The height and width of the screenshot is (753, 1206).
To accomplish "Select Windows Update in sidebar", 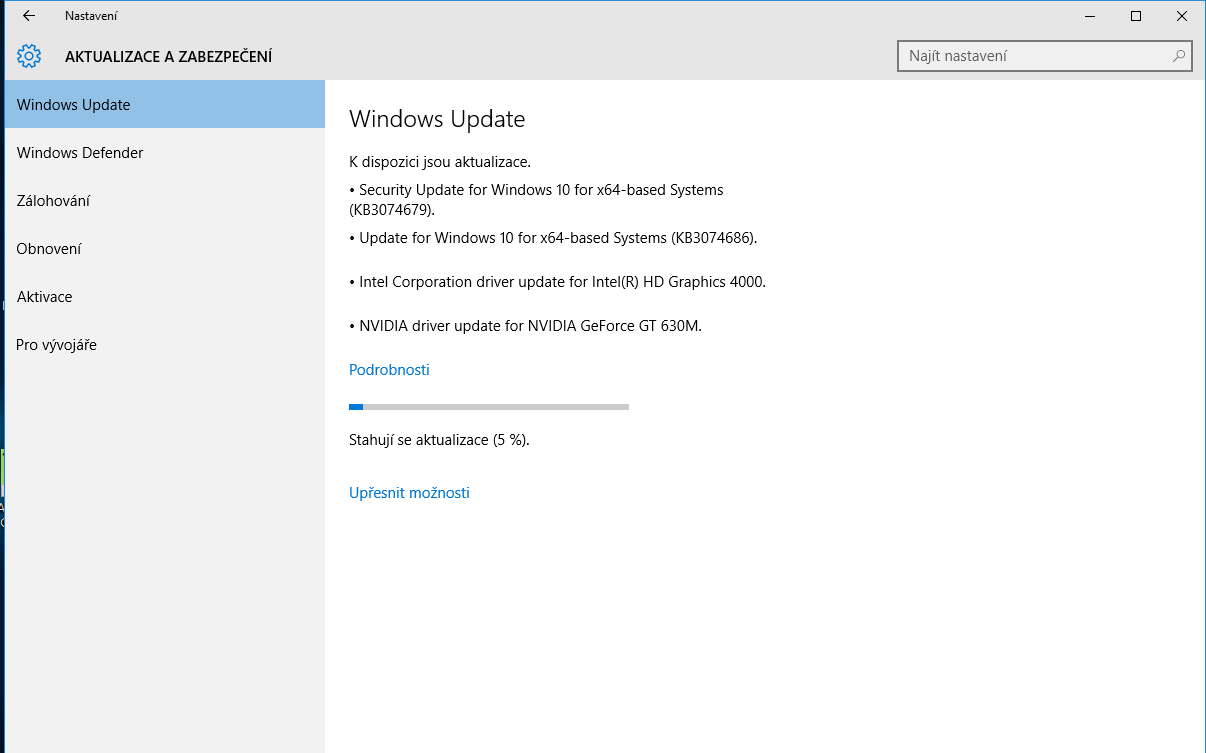I will click(165, 104).
